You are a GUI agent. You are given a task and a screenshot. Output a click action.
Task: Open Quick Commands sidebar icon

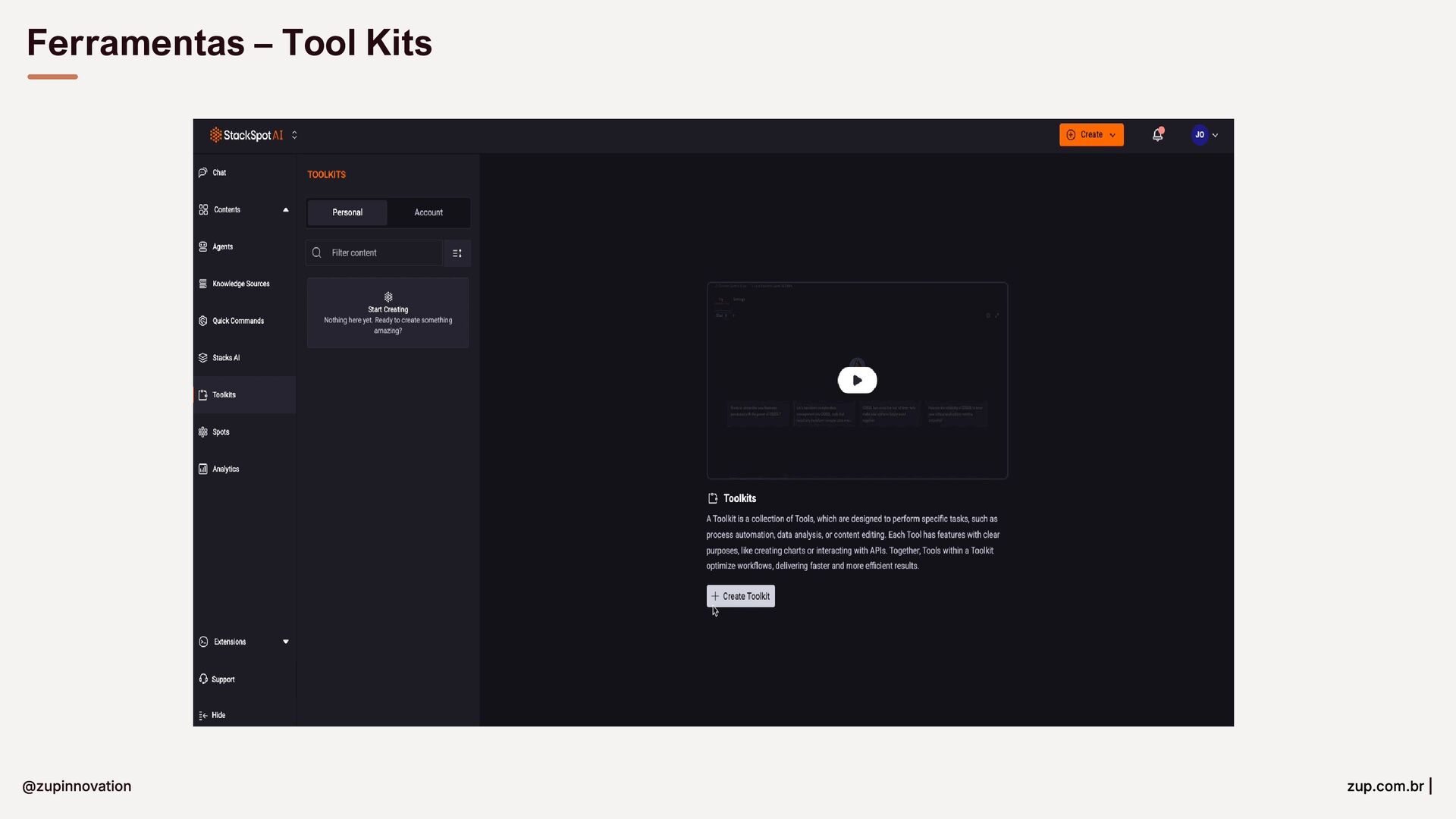coord(202,321)
